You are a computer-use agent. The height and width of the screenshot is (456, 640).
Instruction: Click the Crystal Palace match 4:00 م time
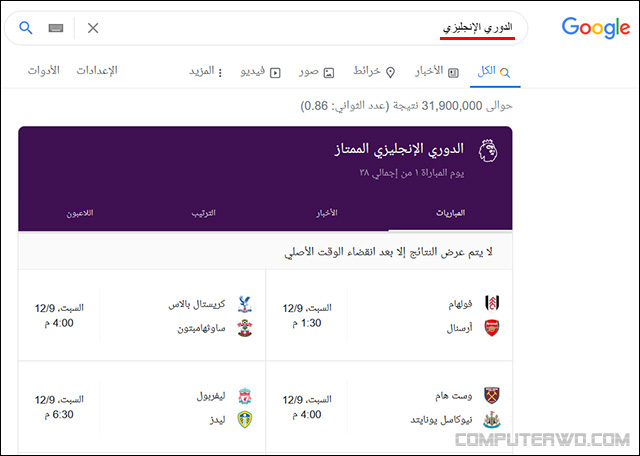59,323
